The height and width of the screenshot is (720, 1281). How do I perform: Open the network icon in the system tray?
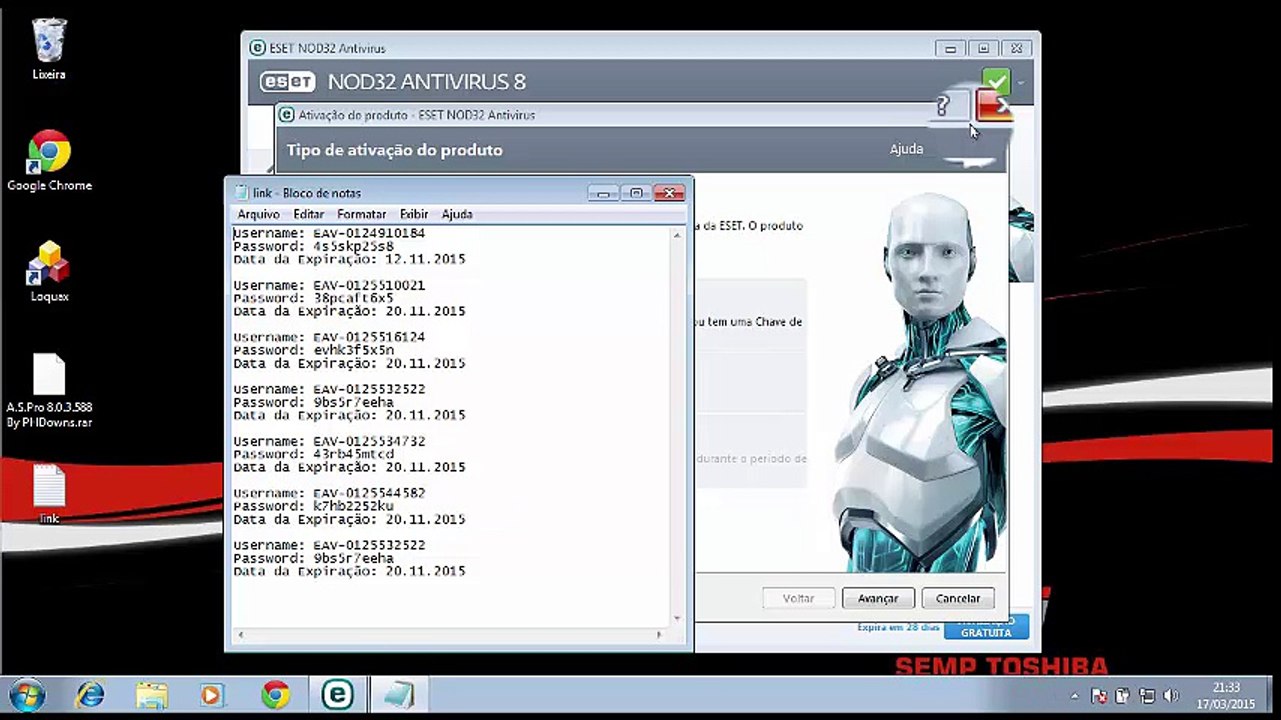tap(1147, 696)
